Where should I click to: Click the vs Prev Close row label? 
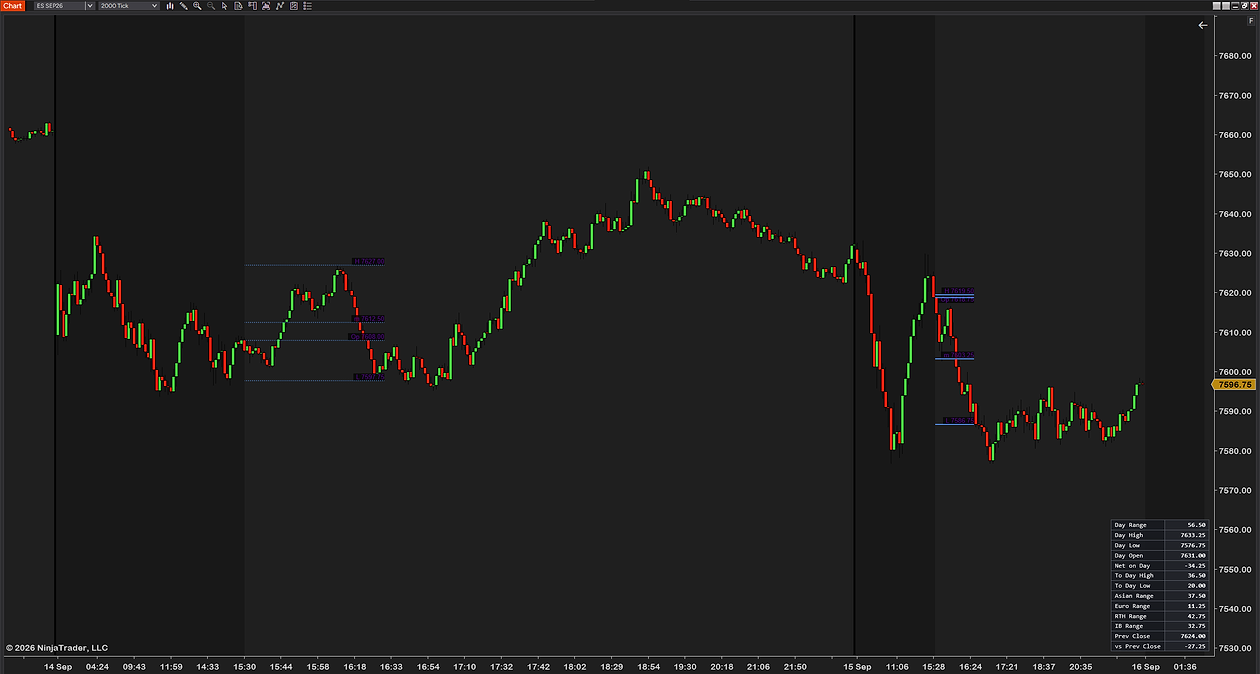pyautogui.click(x=1137, y=646)
